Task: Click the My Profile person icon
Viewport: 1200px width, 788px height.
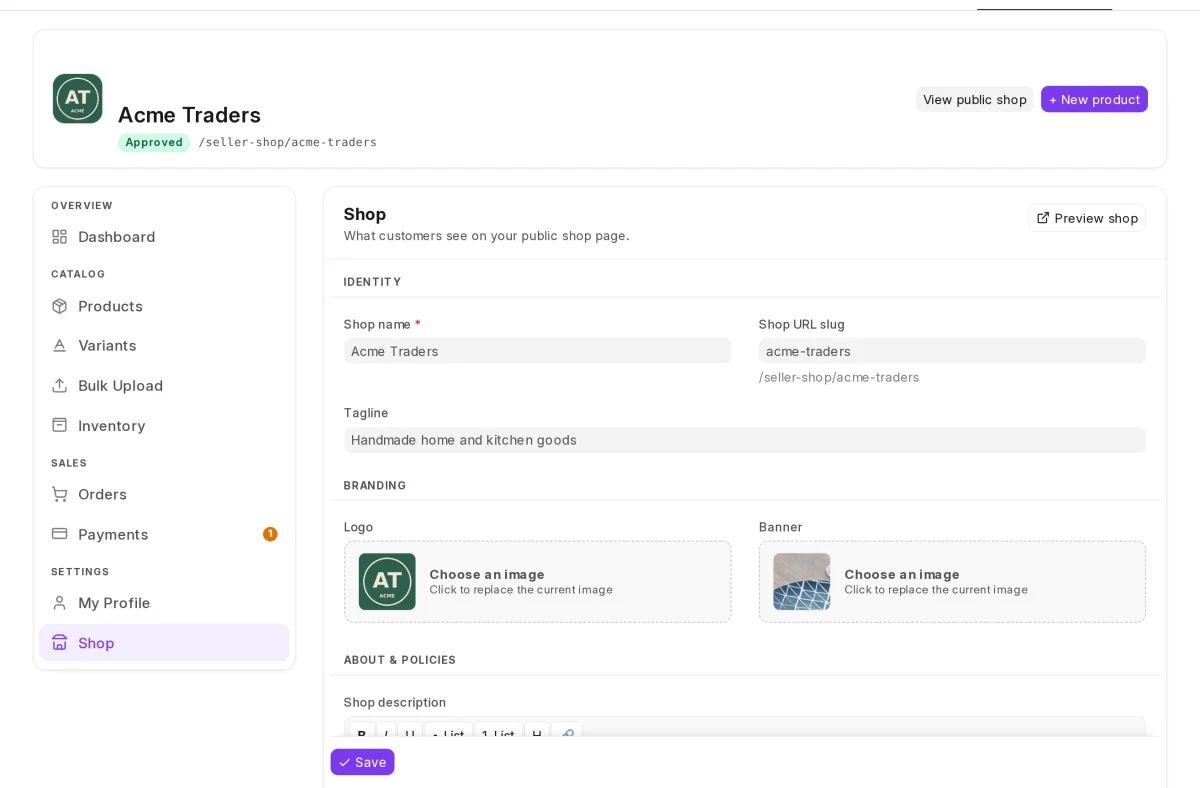Action: pyautogui.click(x=60, y=603)
